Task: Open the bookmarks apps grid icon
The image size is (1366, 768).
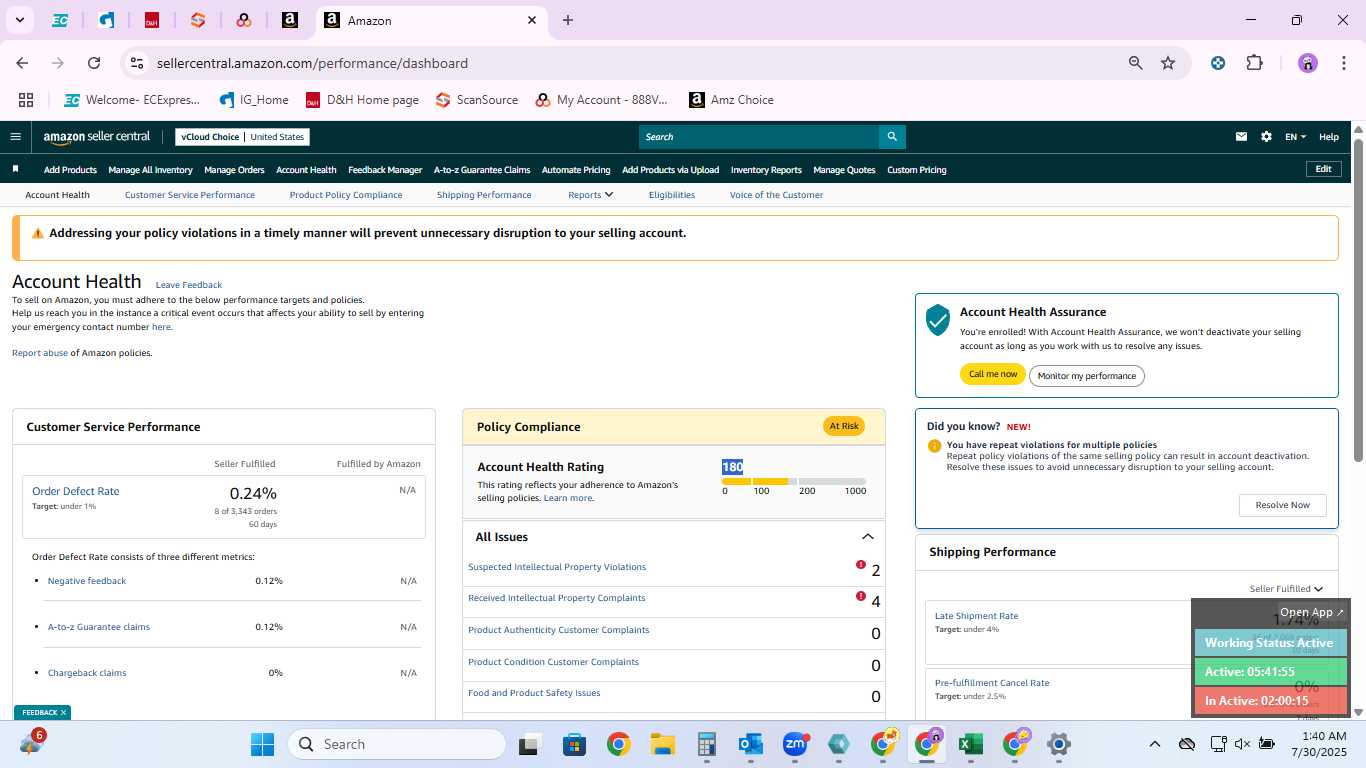Action: (26, 100)
